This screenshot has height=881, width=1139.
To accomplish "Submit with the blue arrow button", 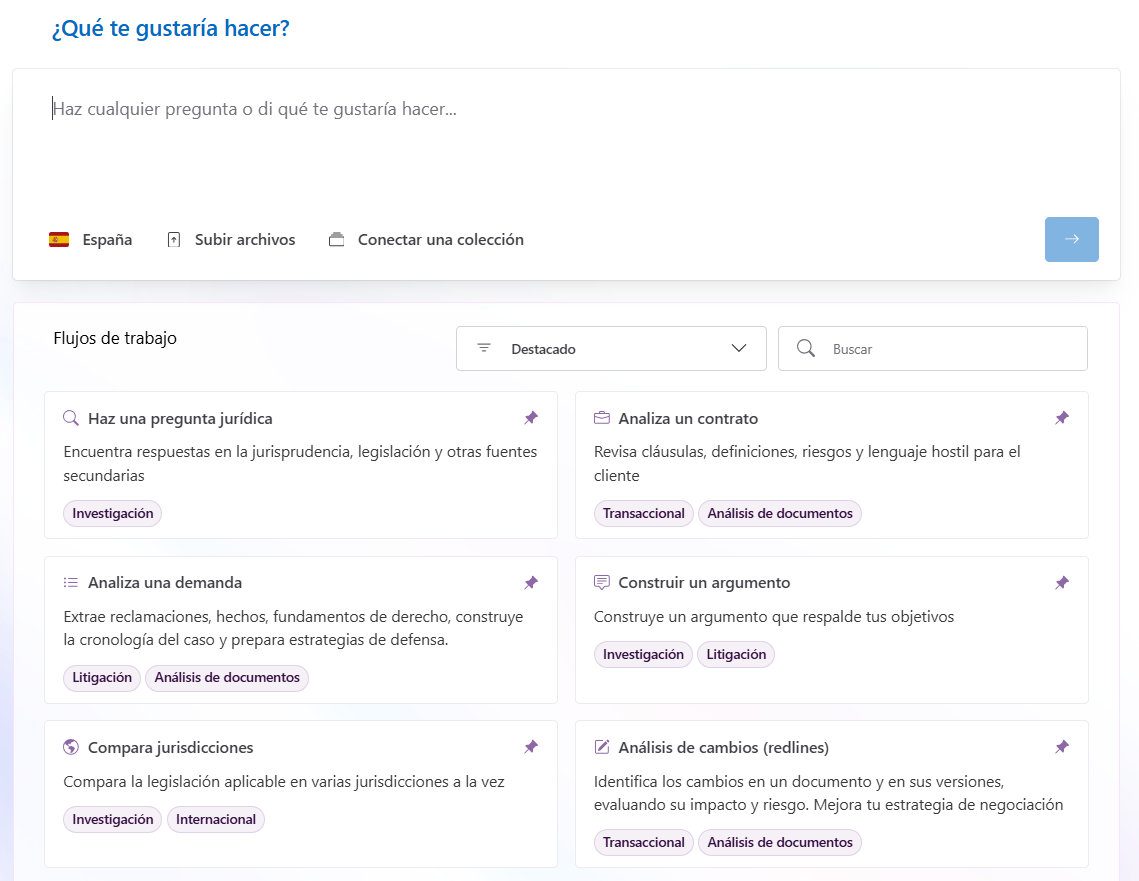I will (1071, 240).
